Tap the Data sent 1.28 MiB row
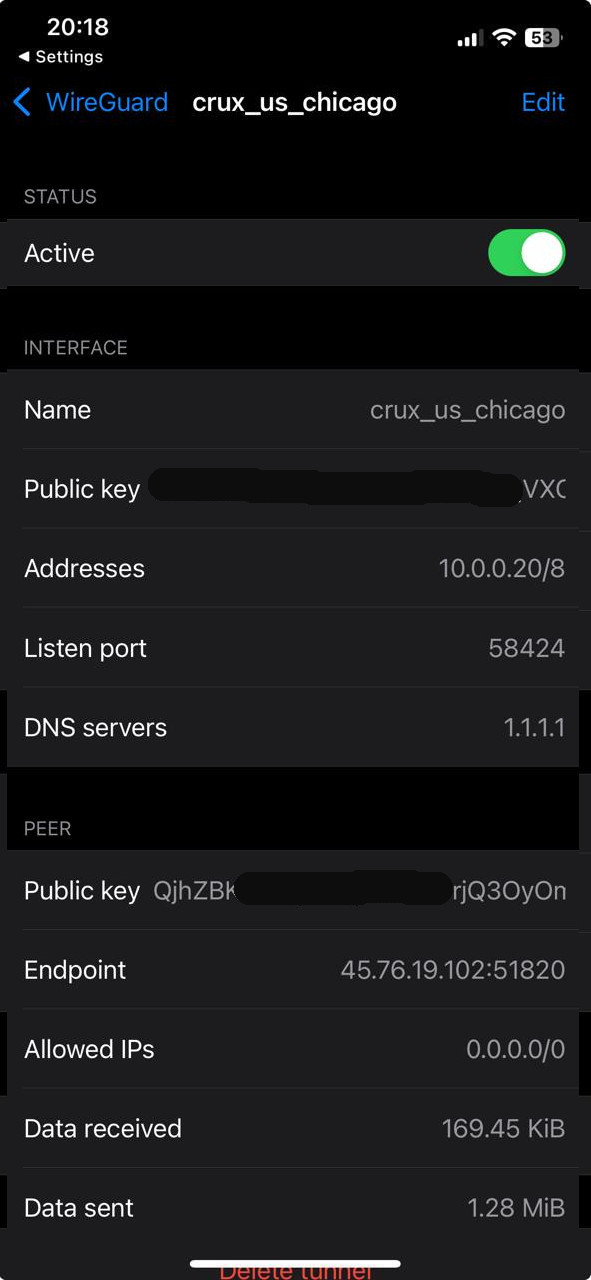The image size is (591, 1280). pyautogui.click(x=294, y=1207)
